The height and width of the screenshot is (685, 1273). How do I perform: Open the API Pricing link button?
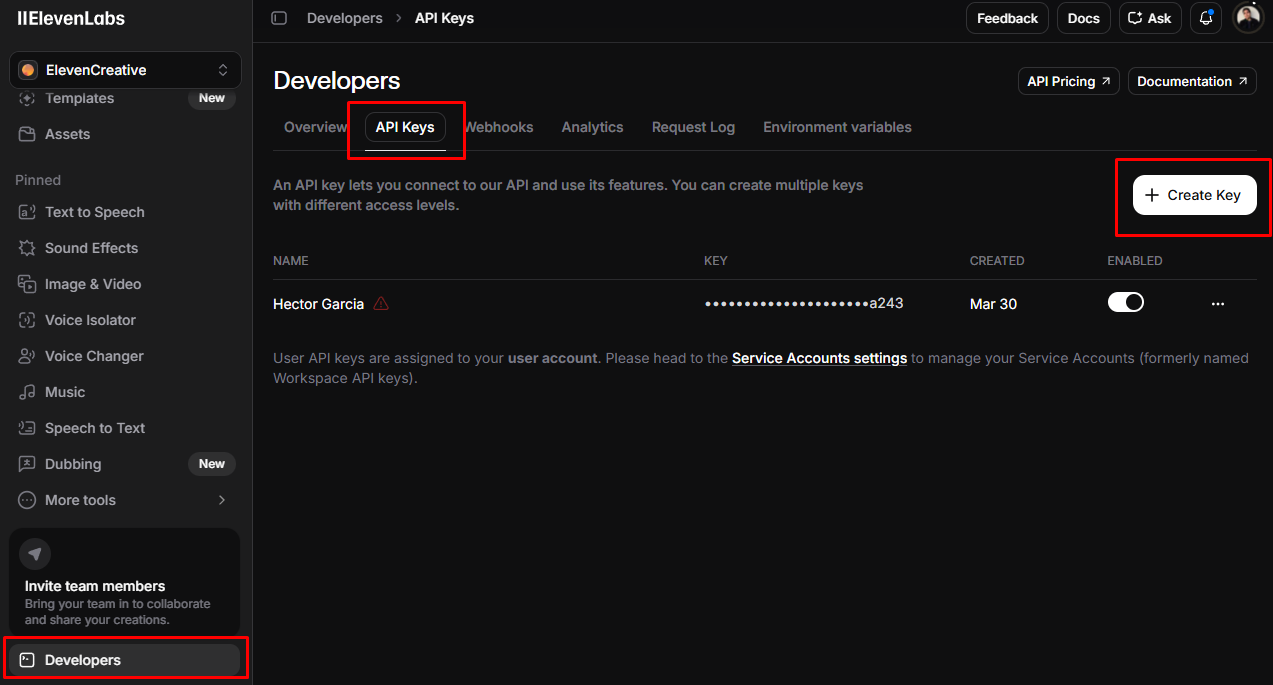coord(1068,81)
